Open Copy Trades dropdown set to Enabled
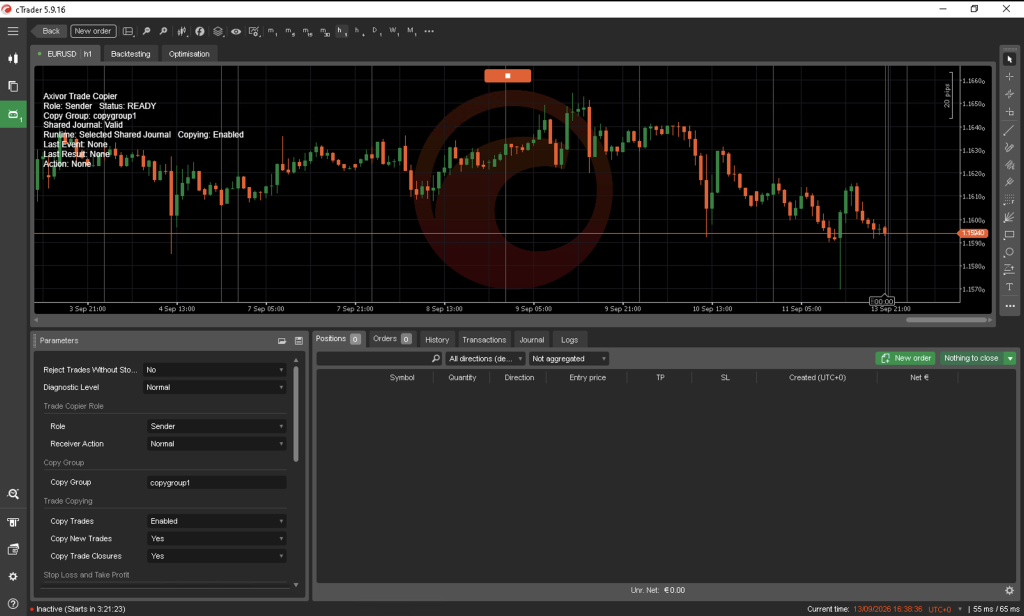Screen dimensions: 1024x616 coord(217,521)
